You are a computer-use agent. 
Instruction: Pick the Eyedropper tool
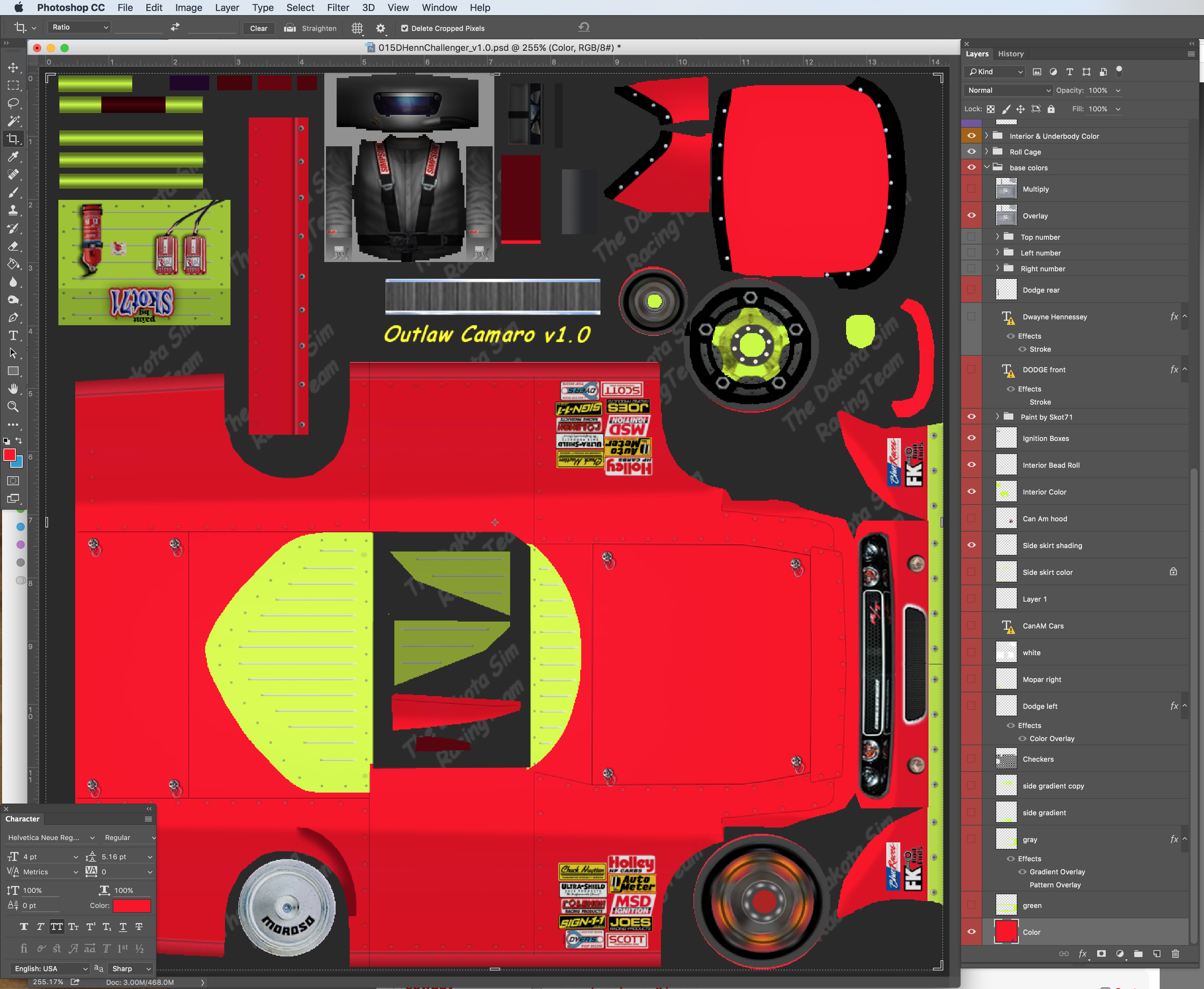coord(13,157)
